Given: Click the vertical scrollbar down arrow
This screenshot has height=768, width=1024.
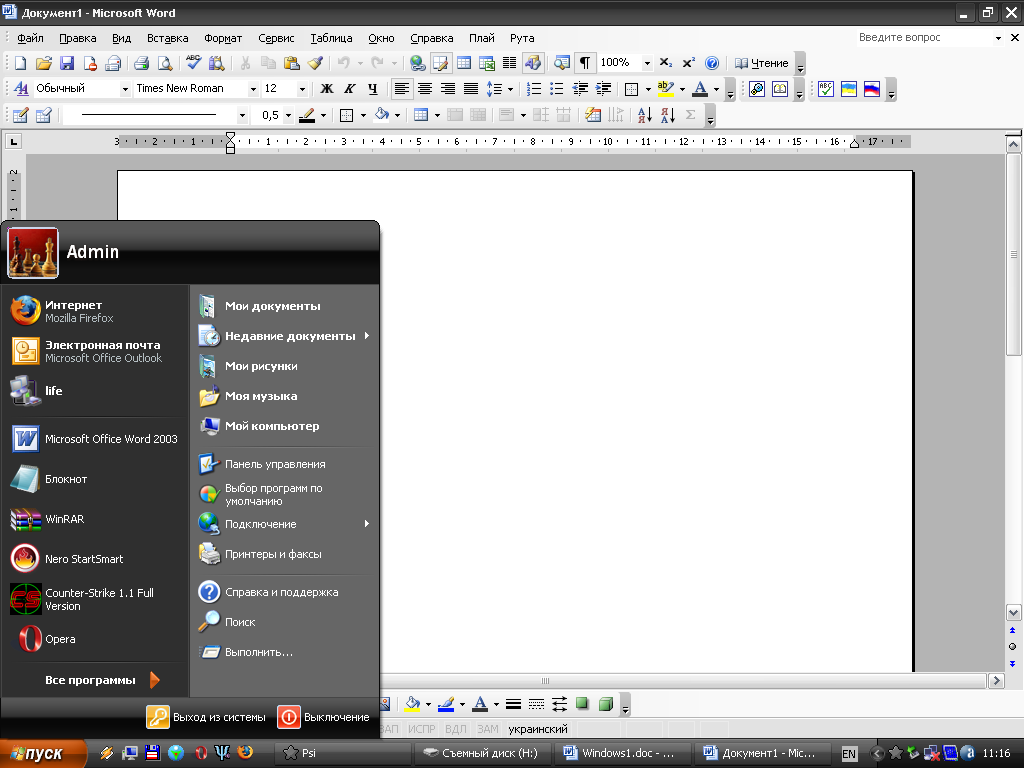Looking at the screenshot, I should pos(1013,613).
